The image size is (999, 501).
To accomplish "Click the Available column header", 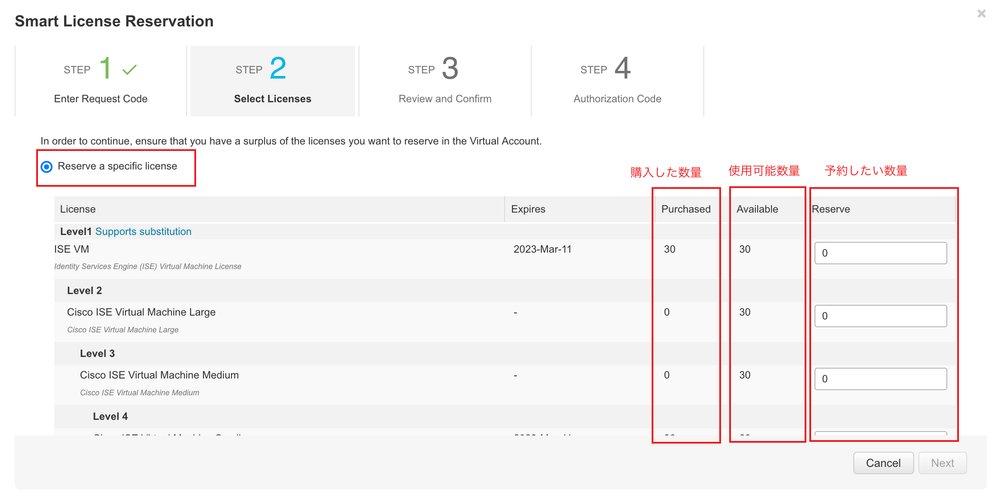I will click(x=757, y=209).
